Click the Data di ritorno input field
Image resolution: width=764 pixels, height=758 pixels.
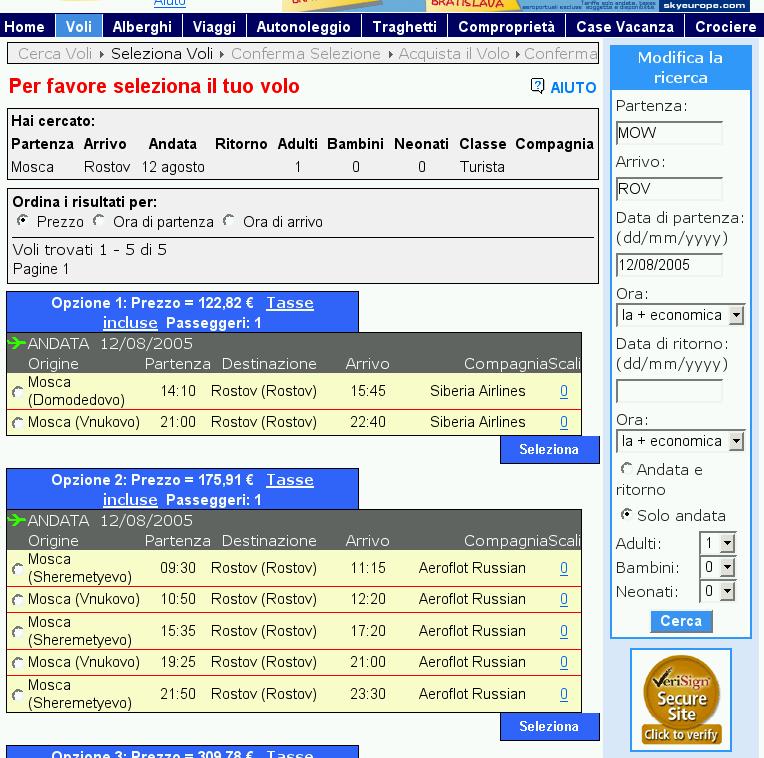[669, 391]
